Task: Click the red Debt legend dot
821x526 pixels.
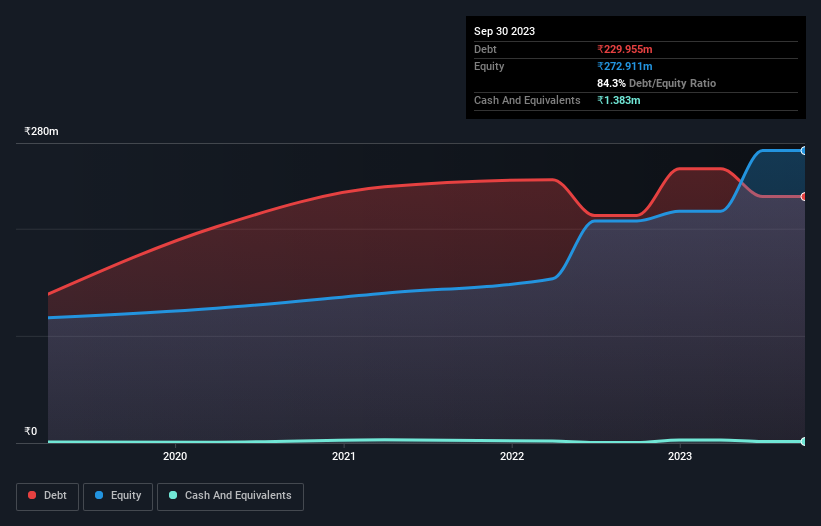Action: [x=32, y=495]
